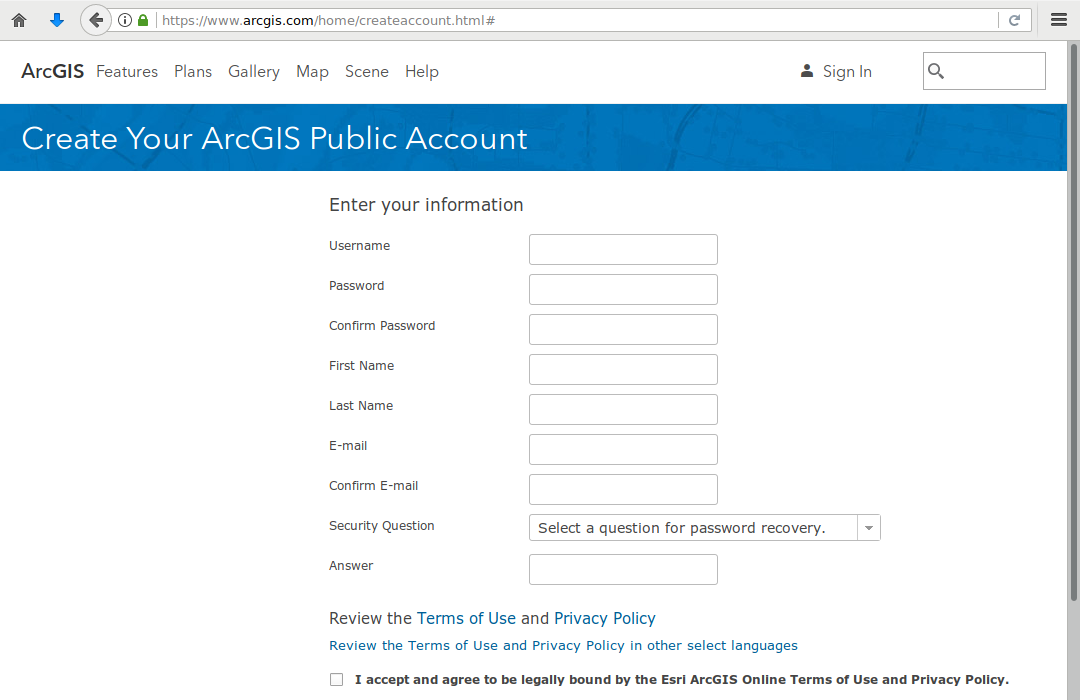Viewport: 1080px width, 700px height.
Task: Check the accept Terms of Use checkbox
Action: (x=336, y=680)
